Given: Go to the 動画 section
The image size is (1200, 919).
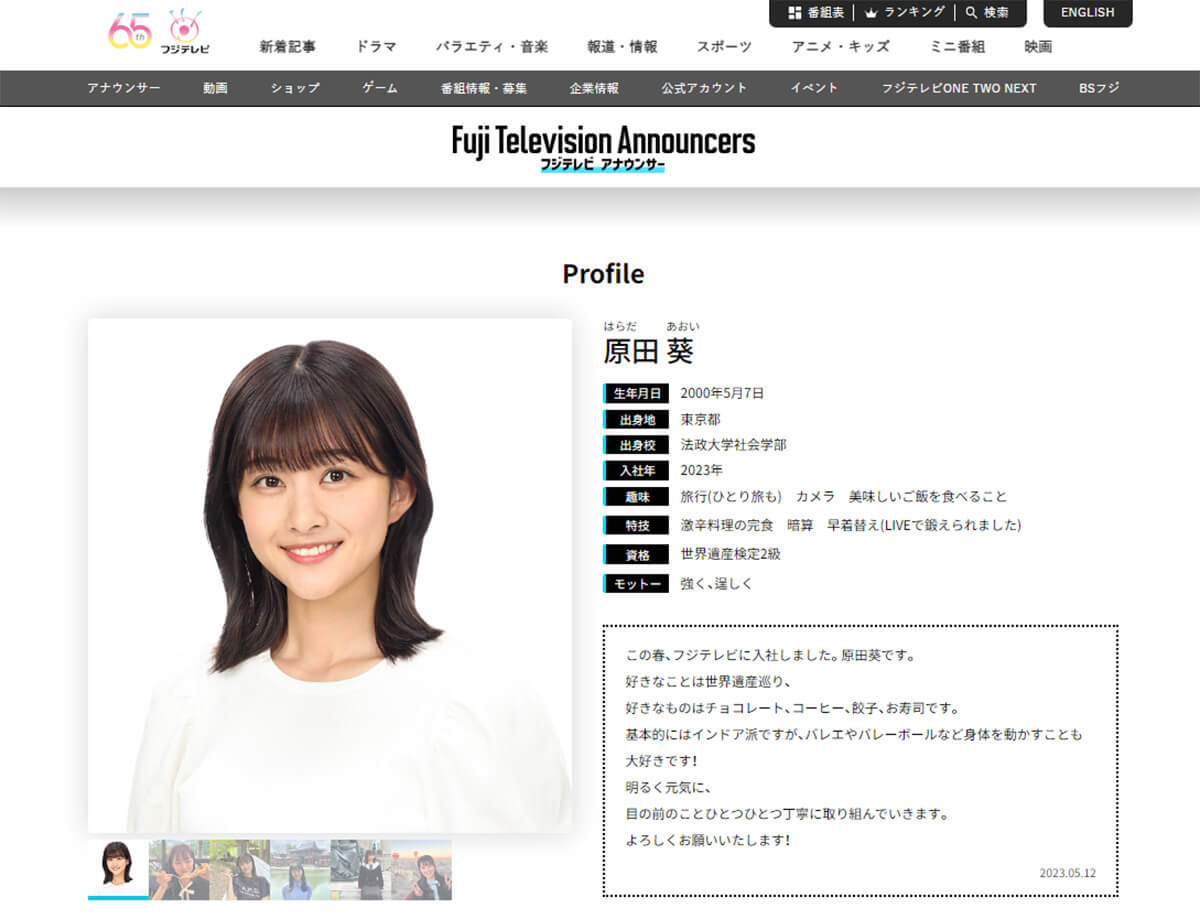Looking at the screenshot, I should pos(215,88).
